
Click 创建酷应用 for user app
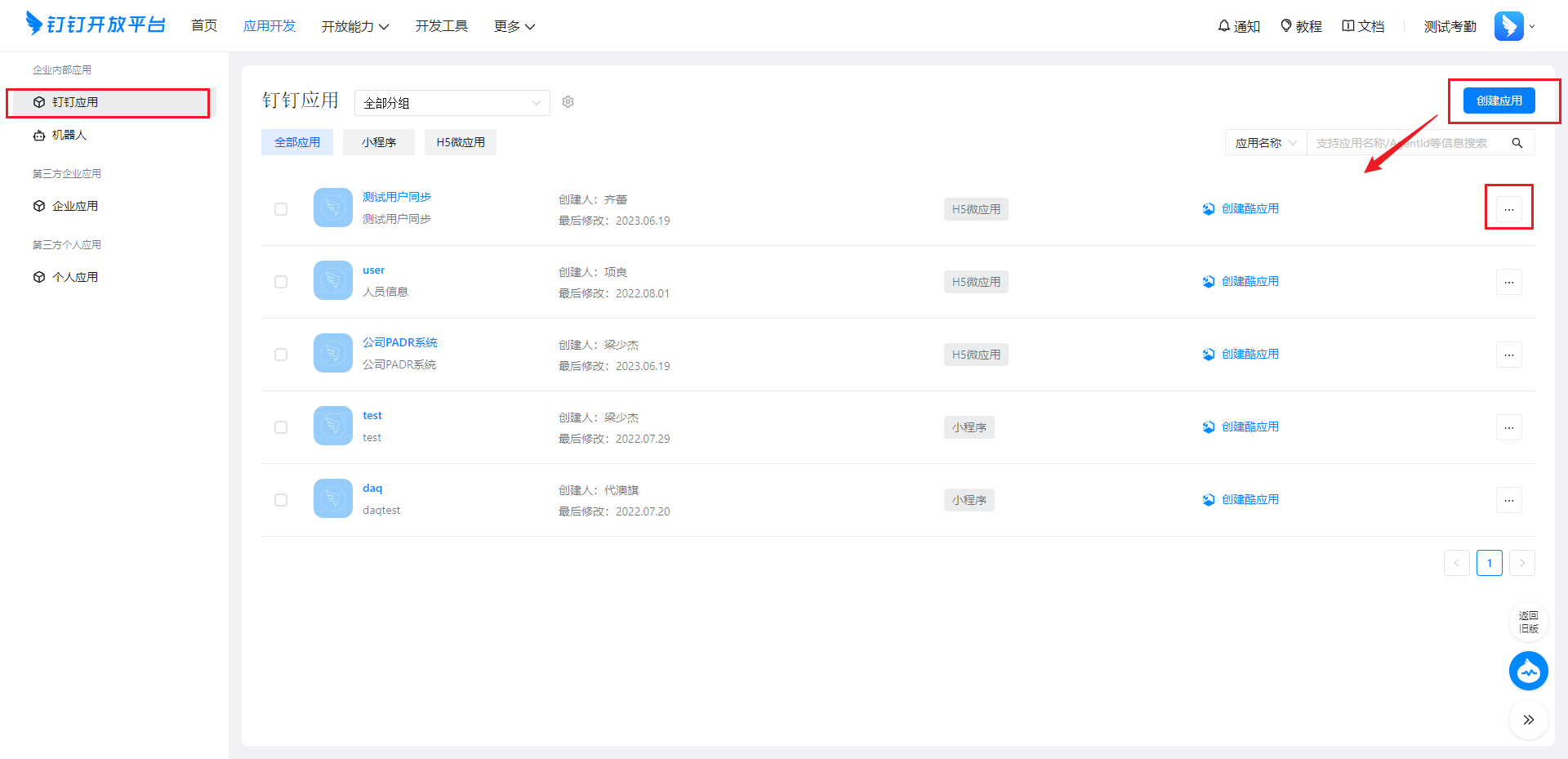coord(1241,281)
